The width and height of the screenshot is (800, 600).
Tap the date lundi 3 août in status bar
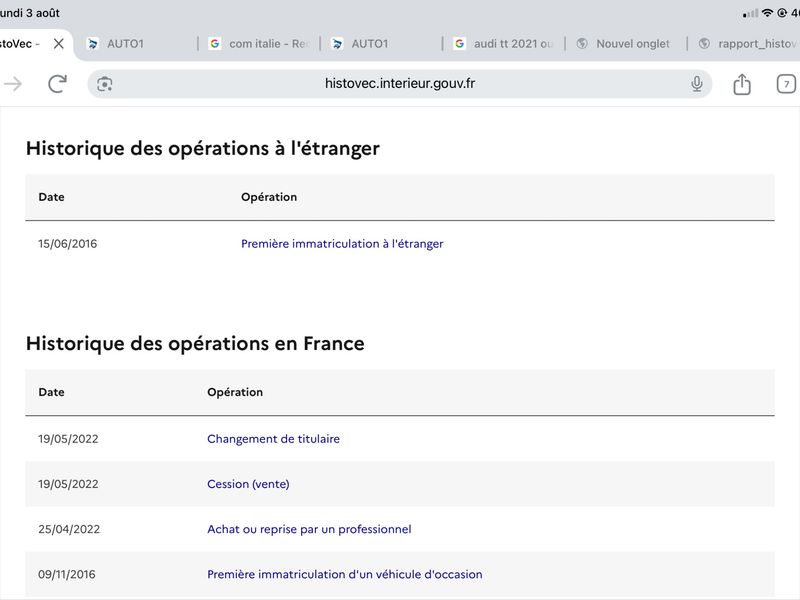(x=30, y=13)
